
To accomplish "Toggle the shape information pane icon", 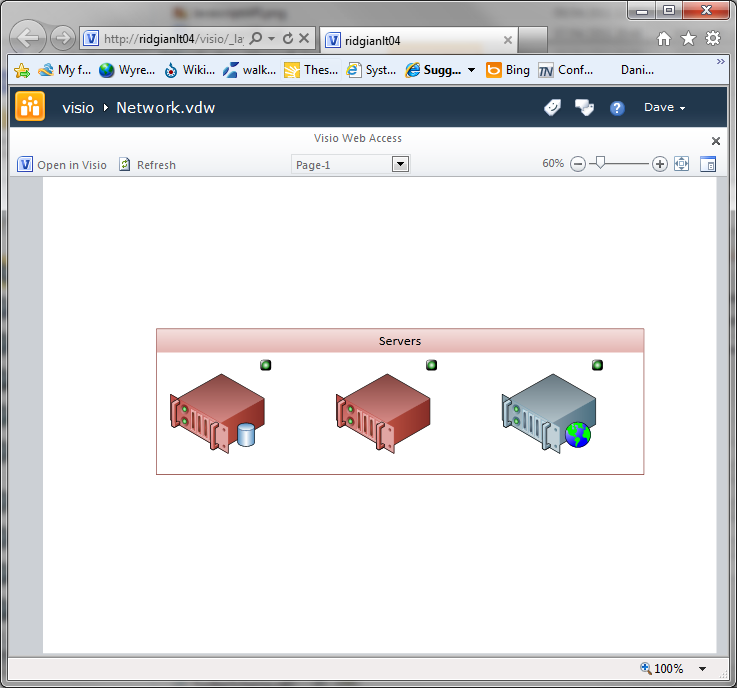I will [708, 164].
